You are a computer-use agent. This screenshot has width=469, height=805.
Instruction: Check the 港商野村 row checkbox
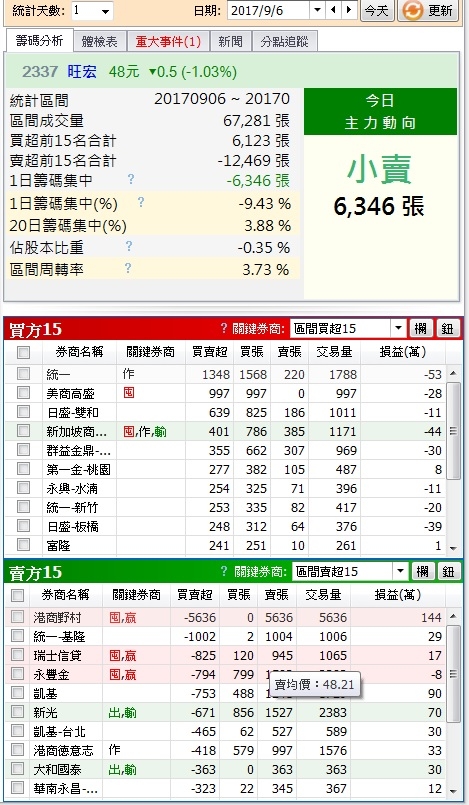click(x=17, y=617)
